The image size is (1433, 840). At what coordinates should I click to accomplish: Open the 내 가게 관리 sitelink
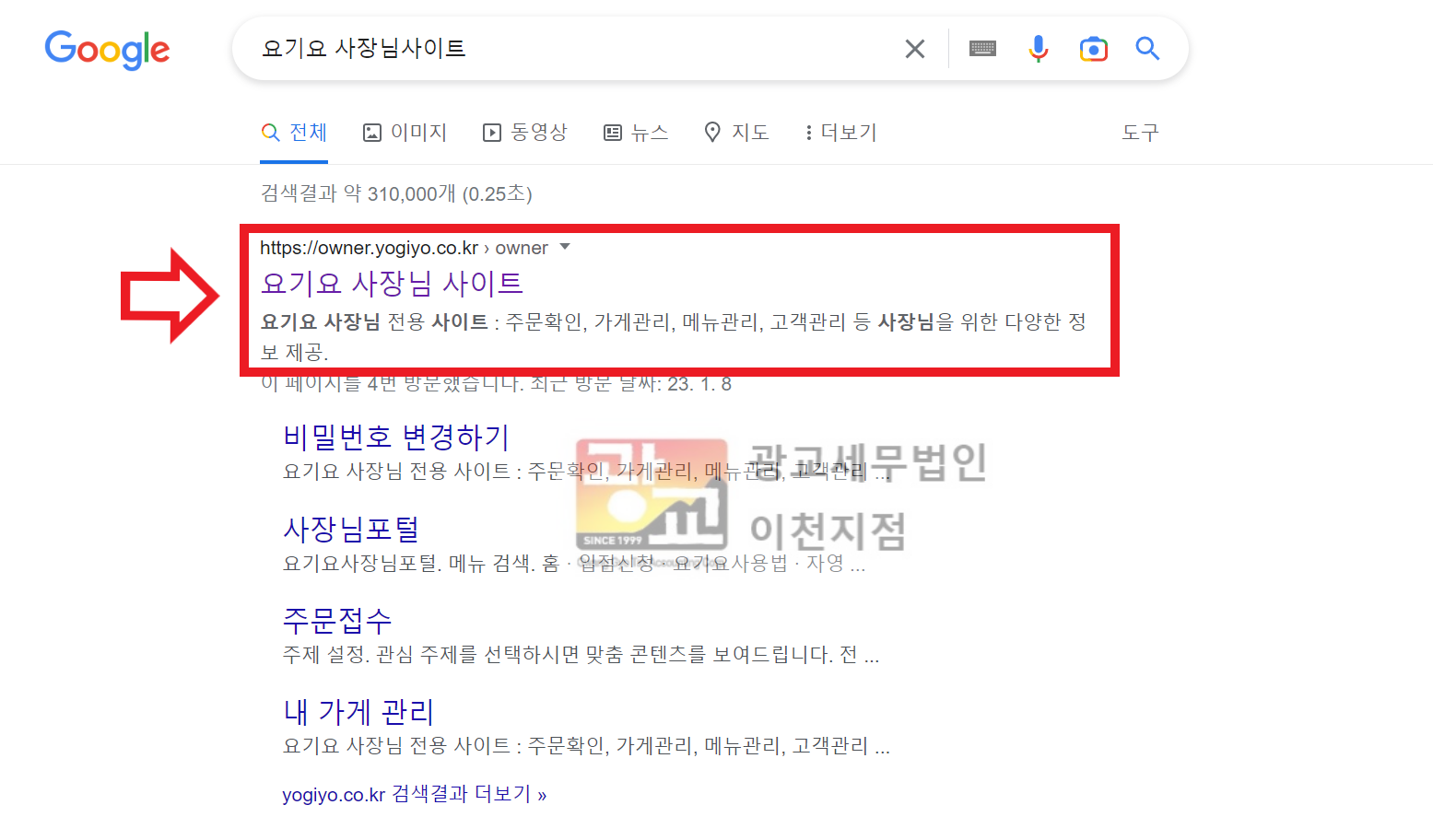[358, 711]
